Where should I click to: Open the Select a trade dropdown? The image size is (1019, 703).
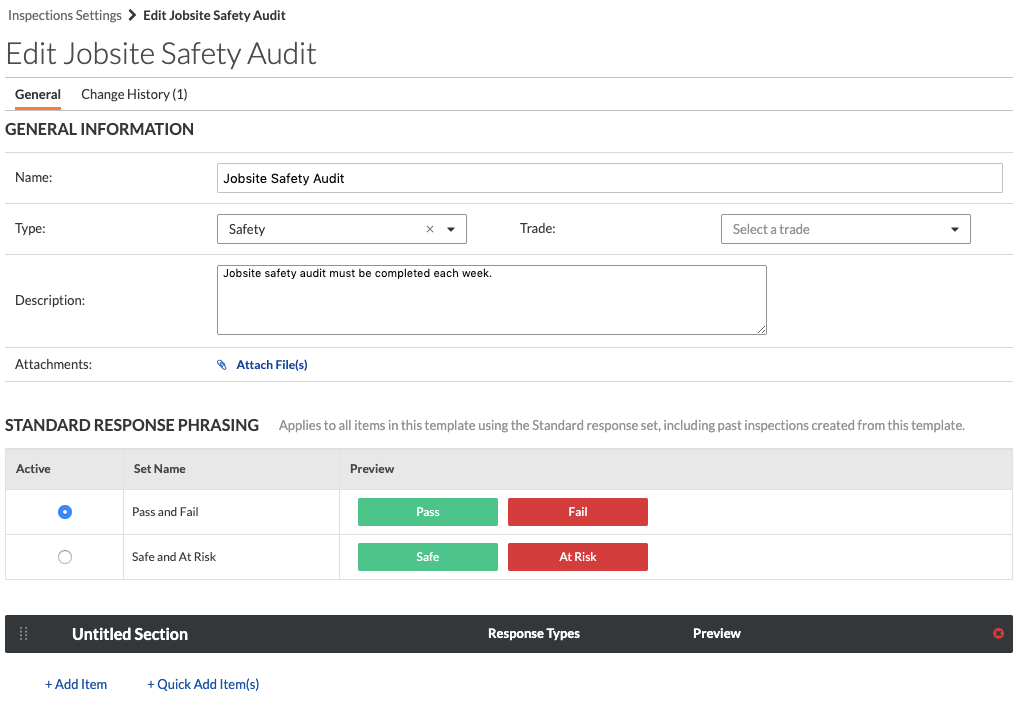click(845, 229)
